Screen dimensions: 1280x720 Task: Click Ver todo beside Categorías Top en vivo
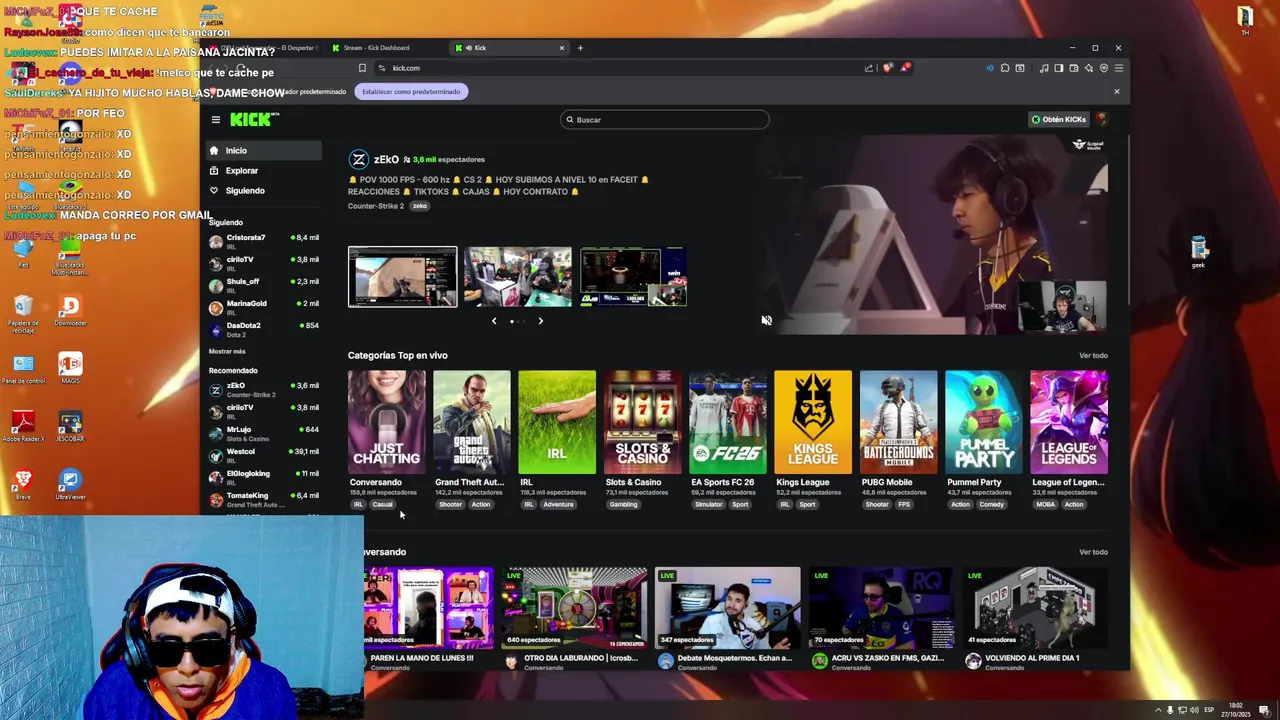tap(1093, 356)
